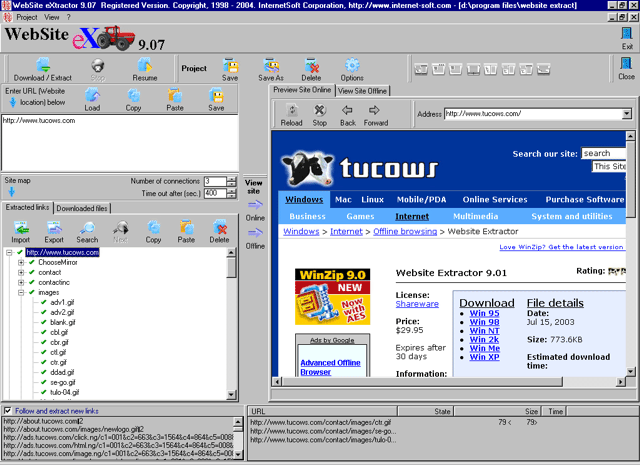Delete the project using toolbar icon

click(311, 69)
